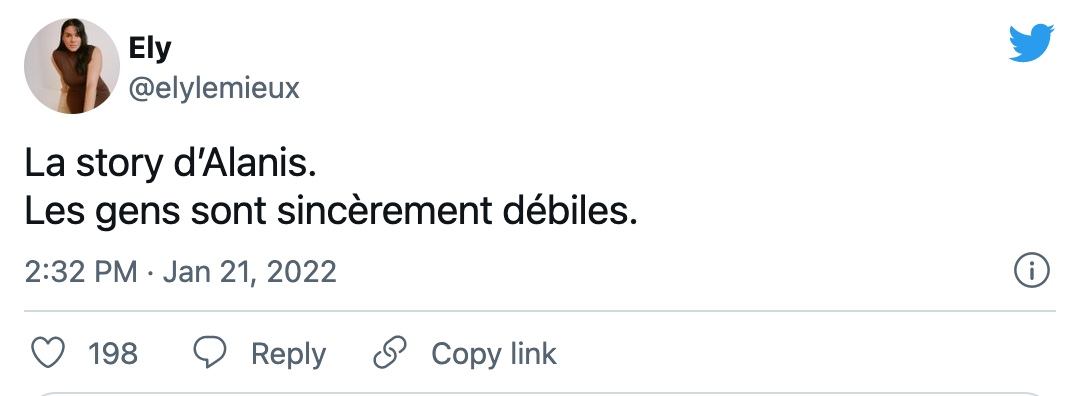Screen dimensions: 1078x396
Task: Open Ely's profile picture
Action: tap(72, 66)
